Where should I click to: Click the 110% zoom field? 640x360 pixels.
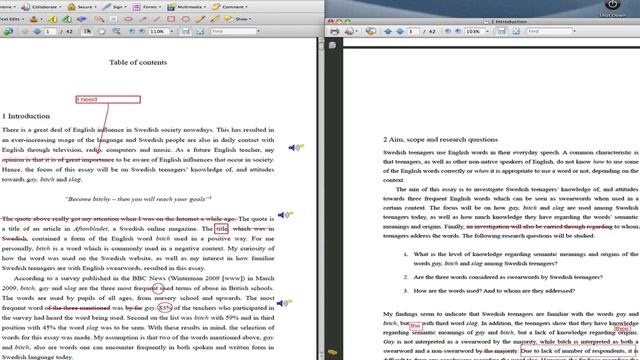(x=158, y=31)
